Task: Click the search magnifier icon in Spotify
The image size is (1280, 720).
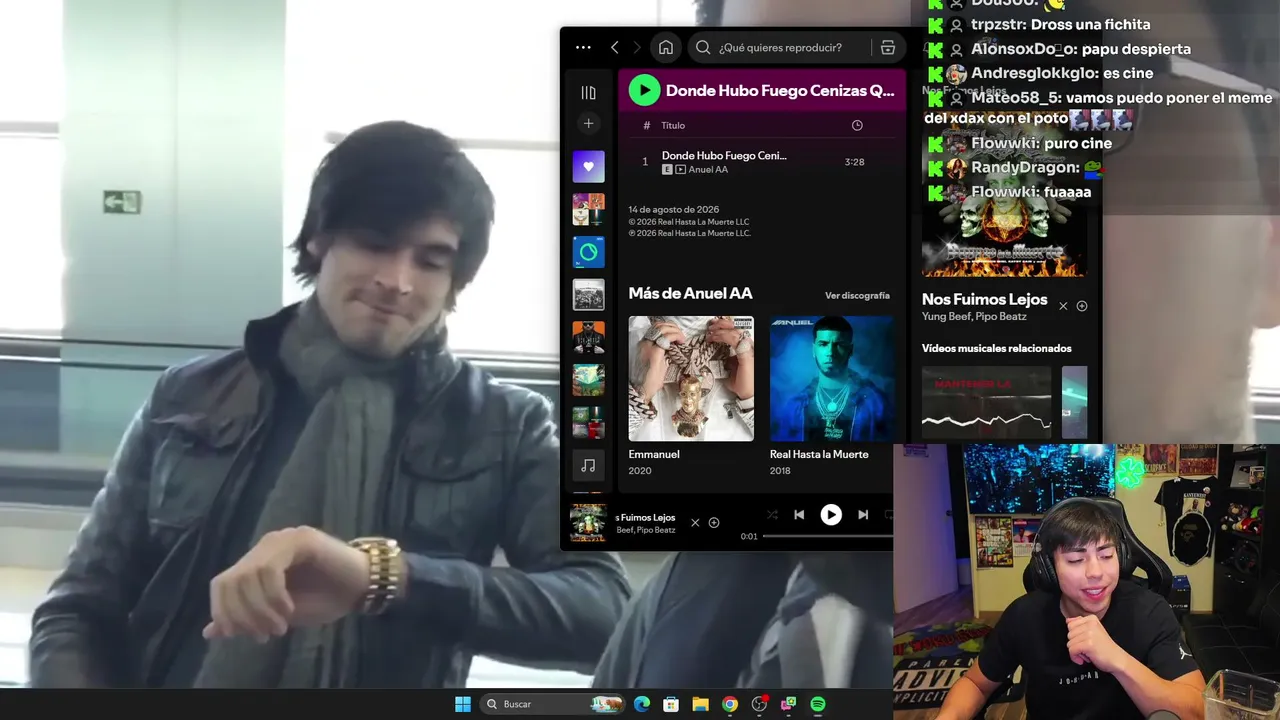Action: pyautogui.click(x=703, y=47)
